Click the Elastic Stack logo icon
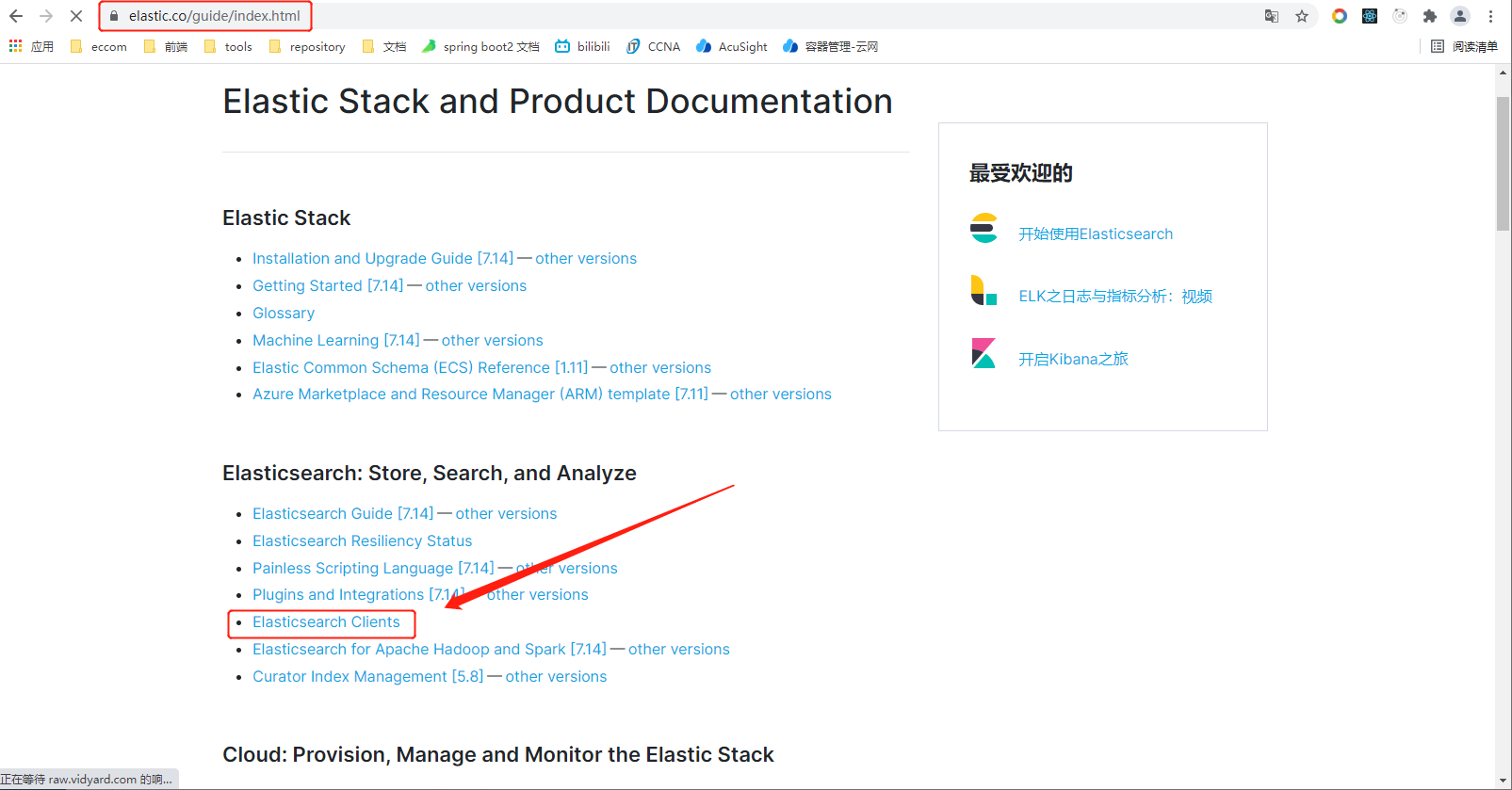 click(x=984, y=290)
